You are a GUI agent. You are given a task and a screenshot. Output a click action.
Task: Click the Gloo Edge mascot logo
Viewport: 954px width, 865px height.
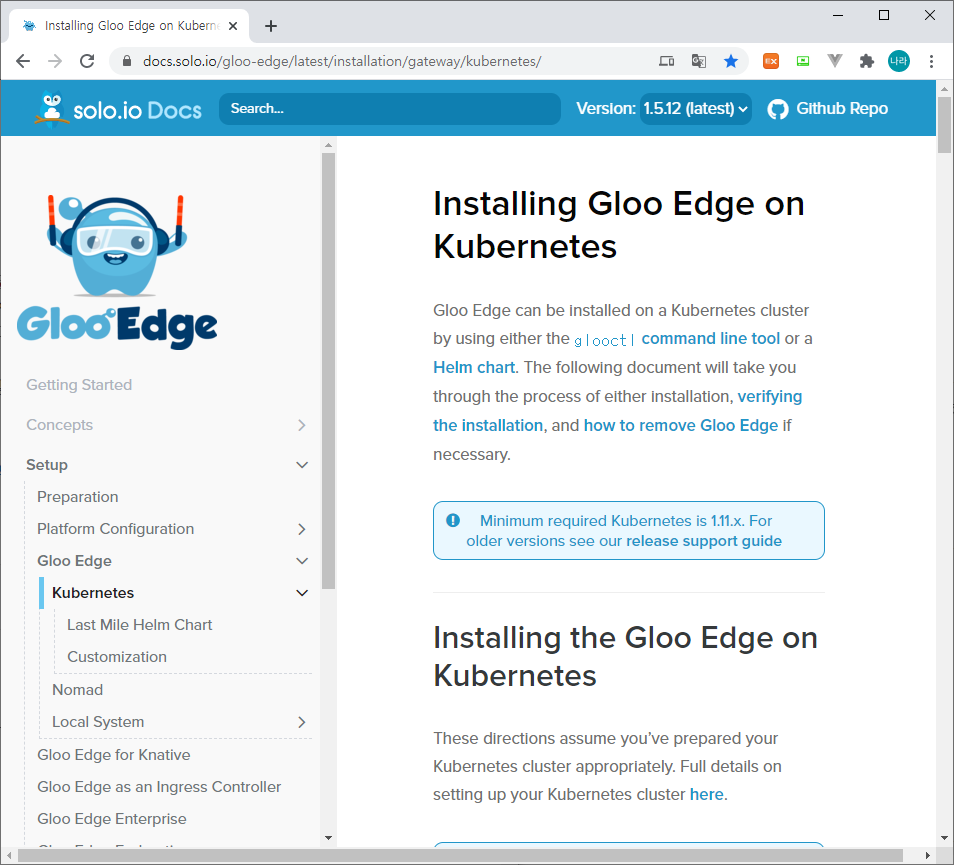point(117,270)
